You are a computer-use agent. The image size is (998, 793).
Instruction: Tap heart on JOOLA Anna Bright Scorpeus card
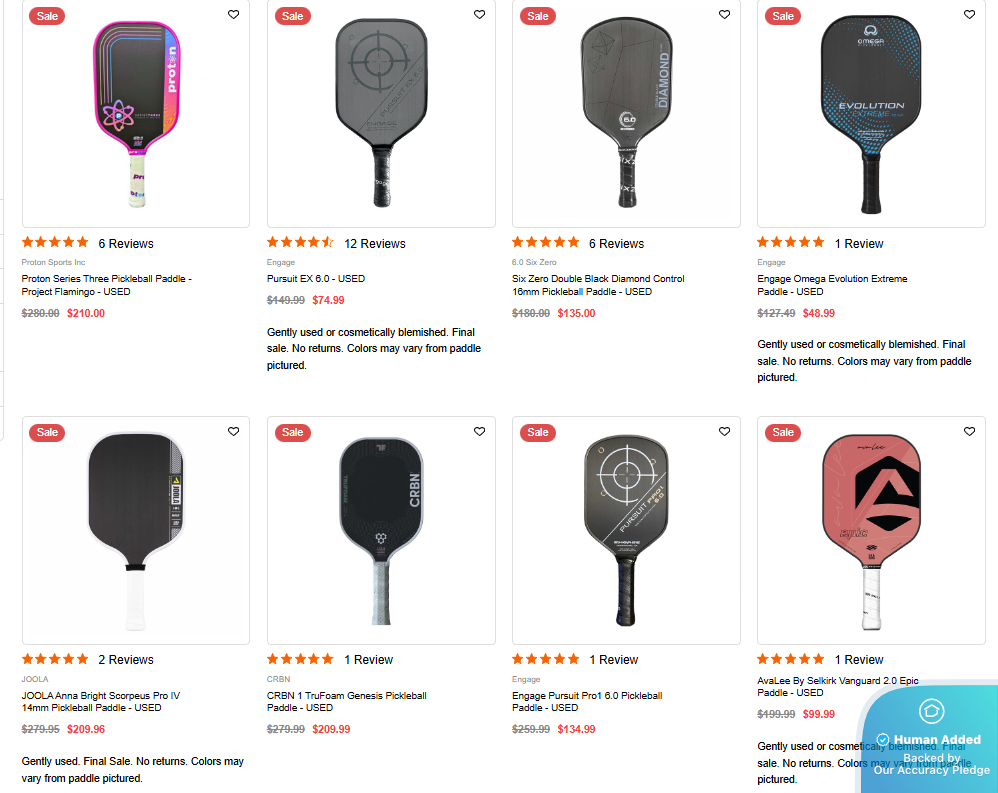[x=233, y=432]
